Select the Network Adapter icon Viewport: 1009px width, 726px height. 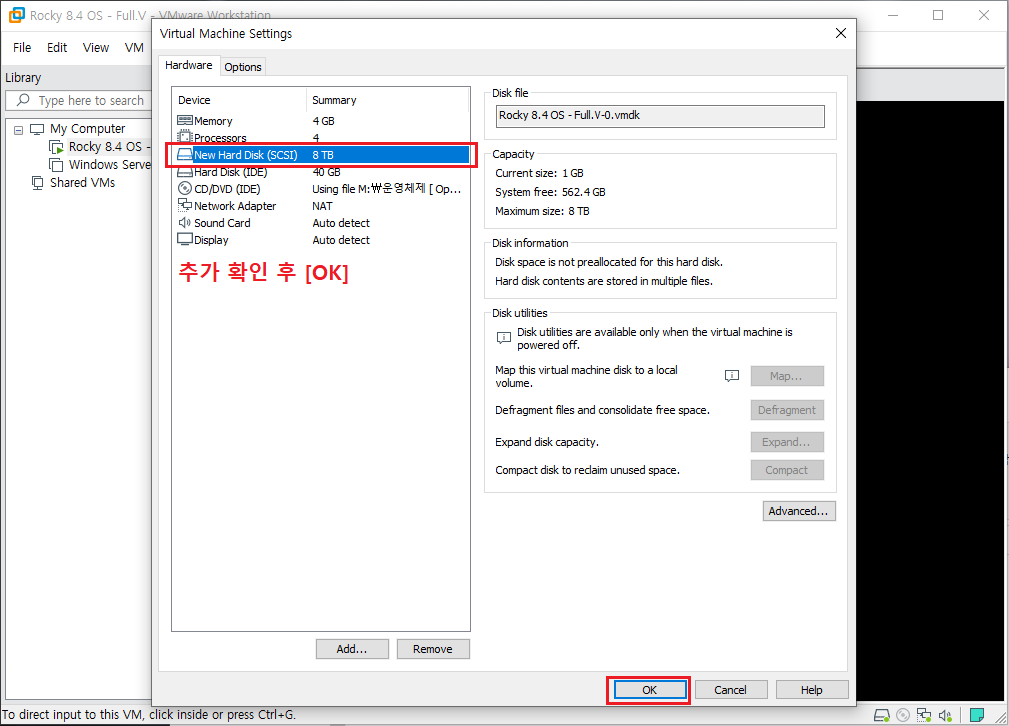point(185,205)
